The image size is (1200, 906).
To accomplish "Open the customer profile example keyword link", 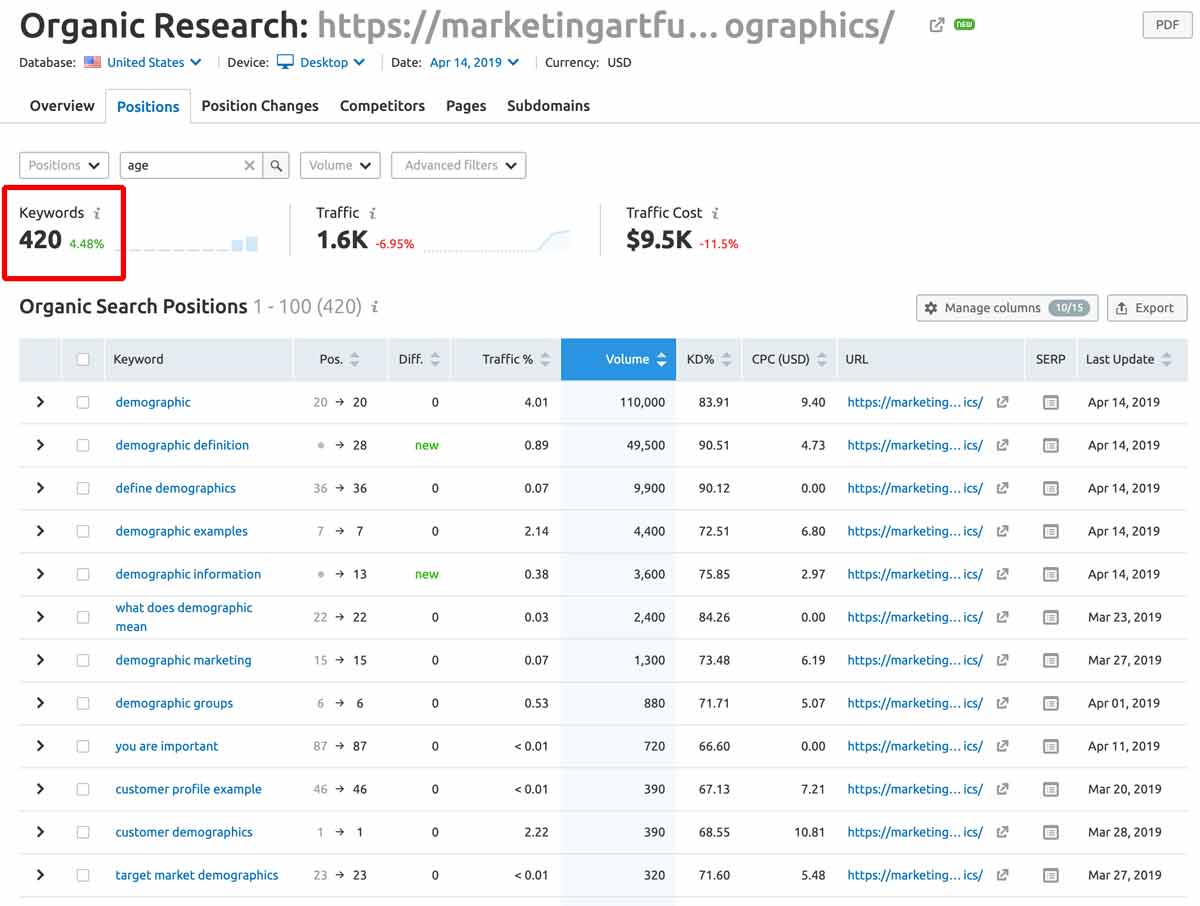I will click(188, 789).
